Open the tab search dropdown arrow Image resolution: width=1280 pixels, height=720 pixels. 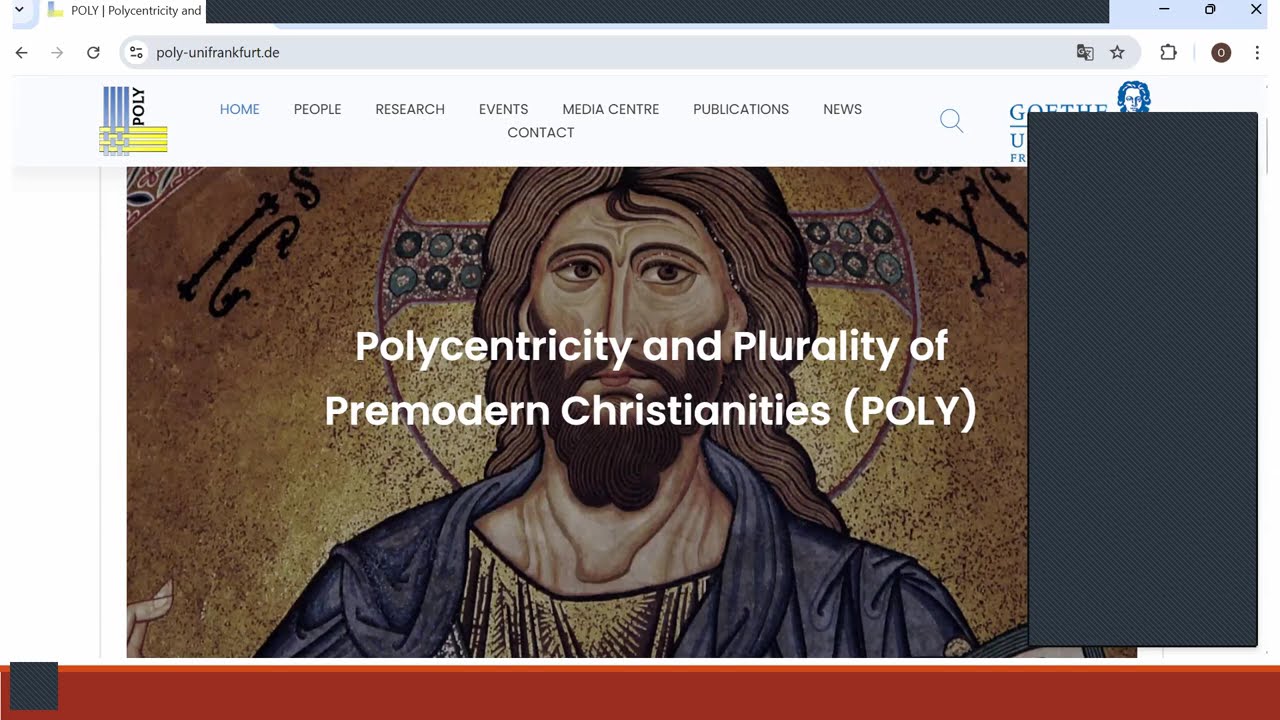click(x=18, y=10)
